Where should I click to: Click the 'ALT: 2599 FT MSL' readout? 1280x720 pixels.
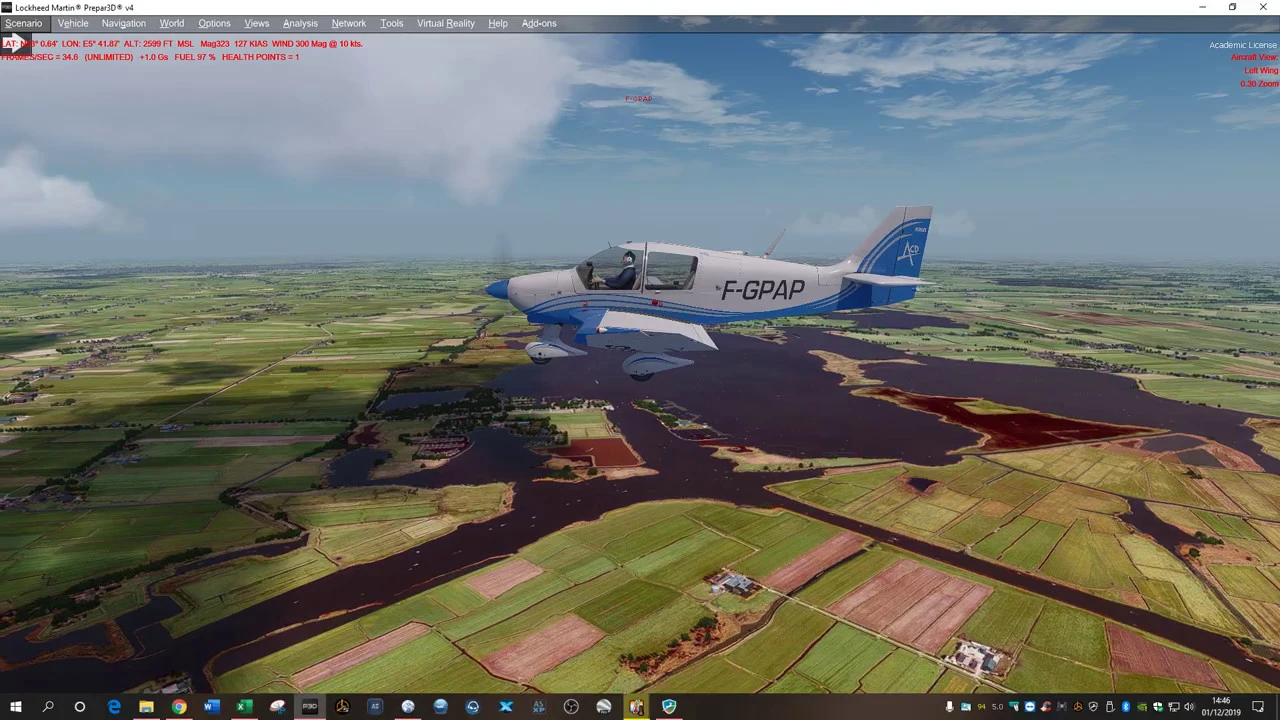159,44
